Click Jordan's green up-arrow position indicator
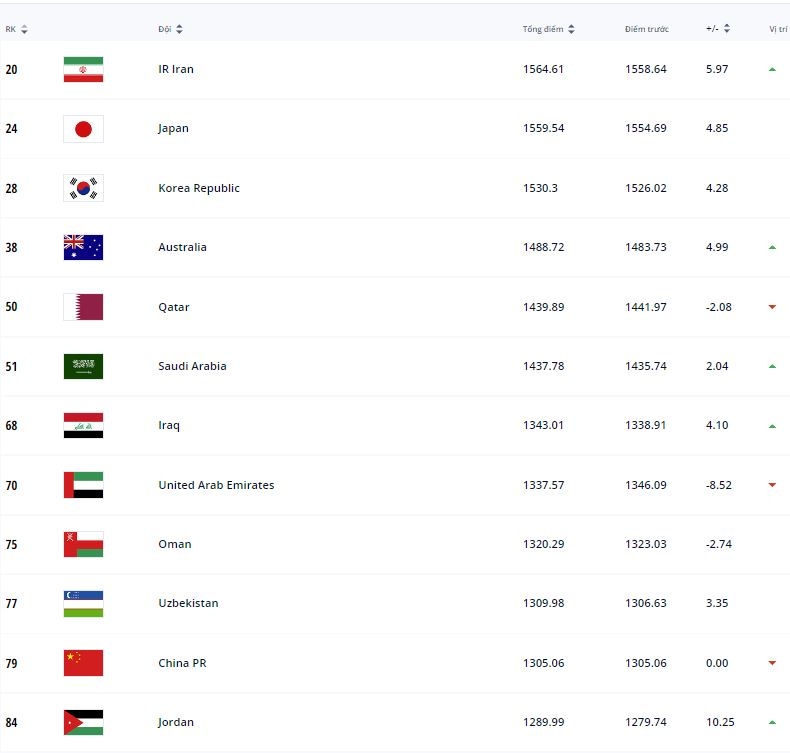Image resolution: width=790 pixels, height=753 pixels. pos(772,722)
